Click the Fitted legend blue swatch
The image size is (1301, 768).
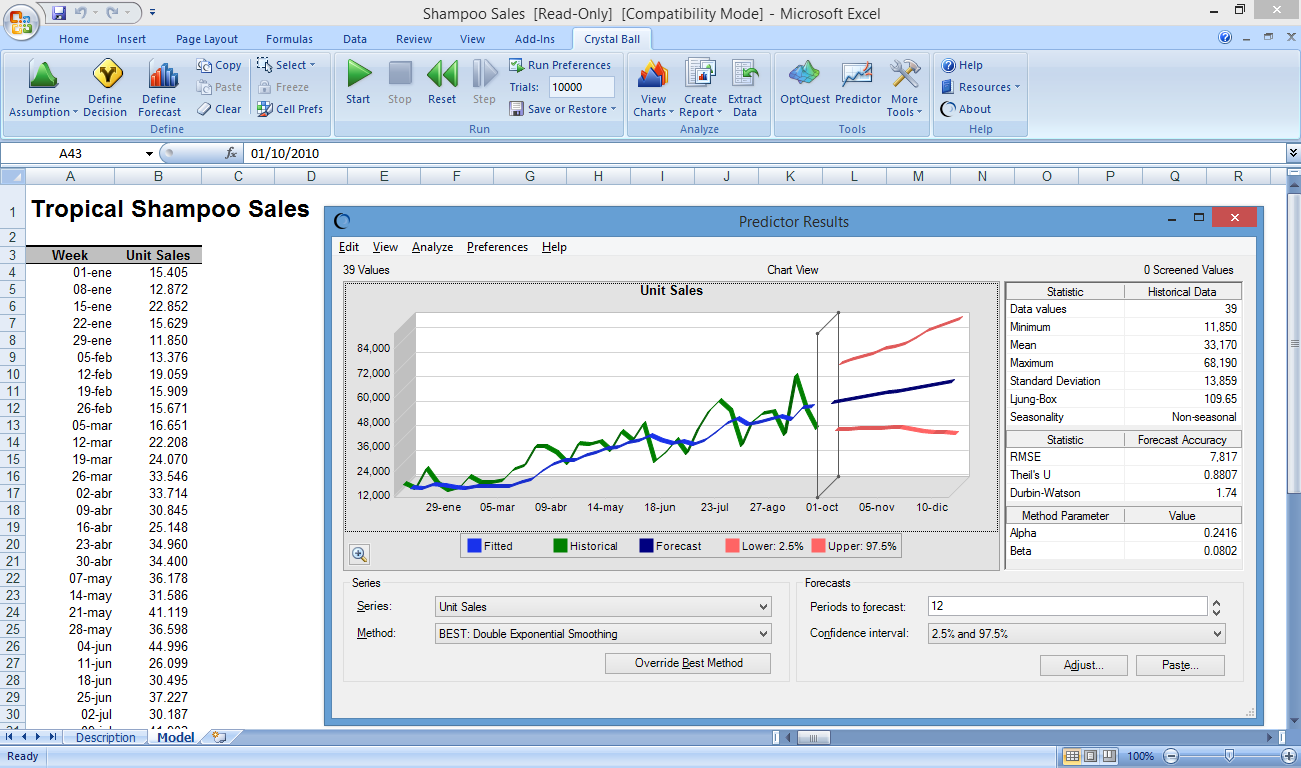tap(474, 546)
